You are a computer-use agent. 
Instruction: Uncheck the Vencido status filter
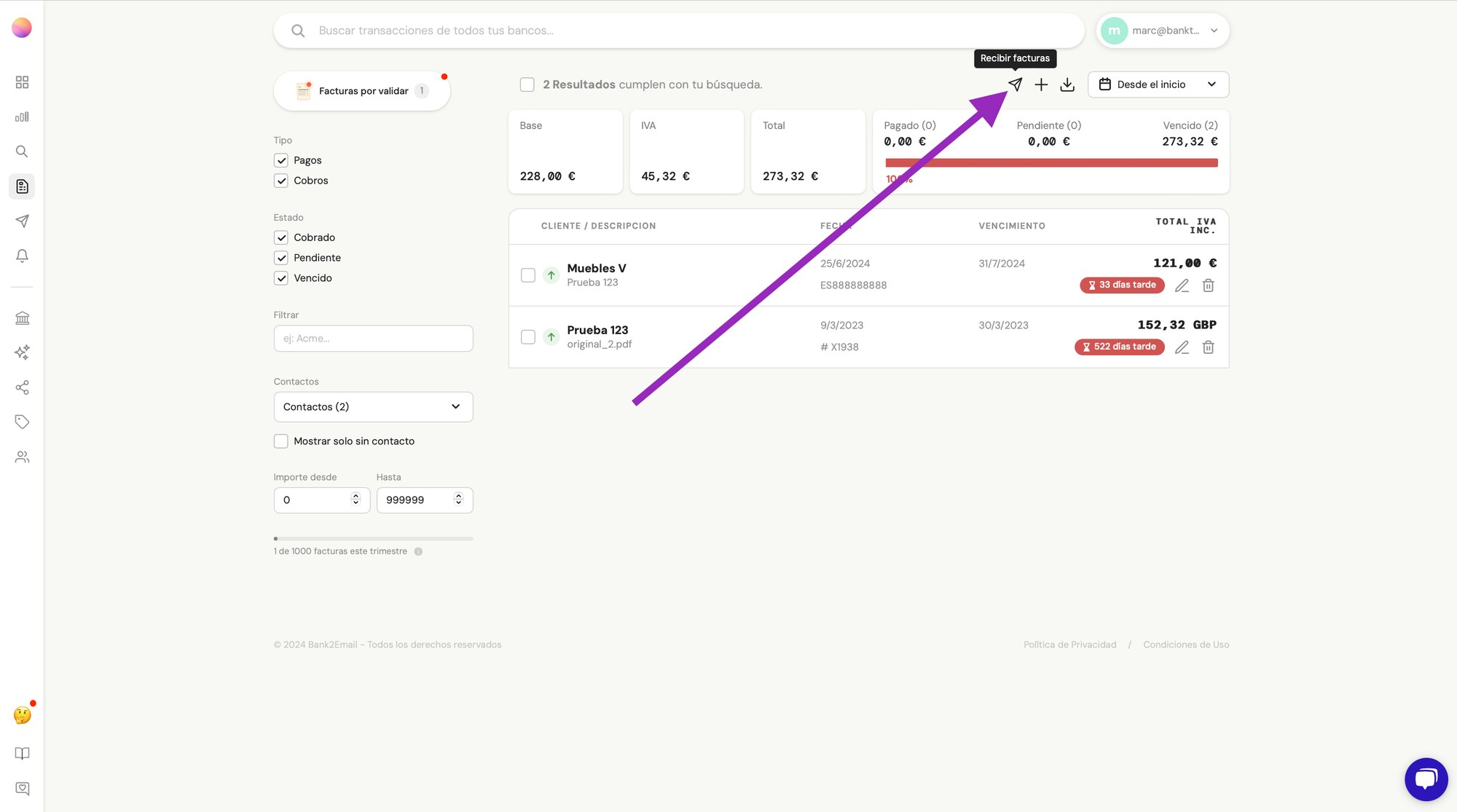pyautogui.click(x=281, y=278)
